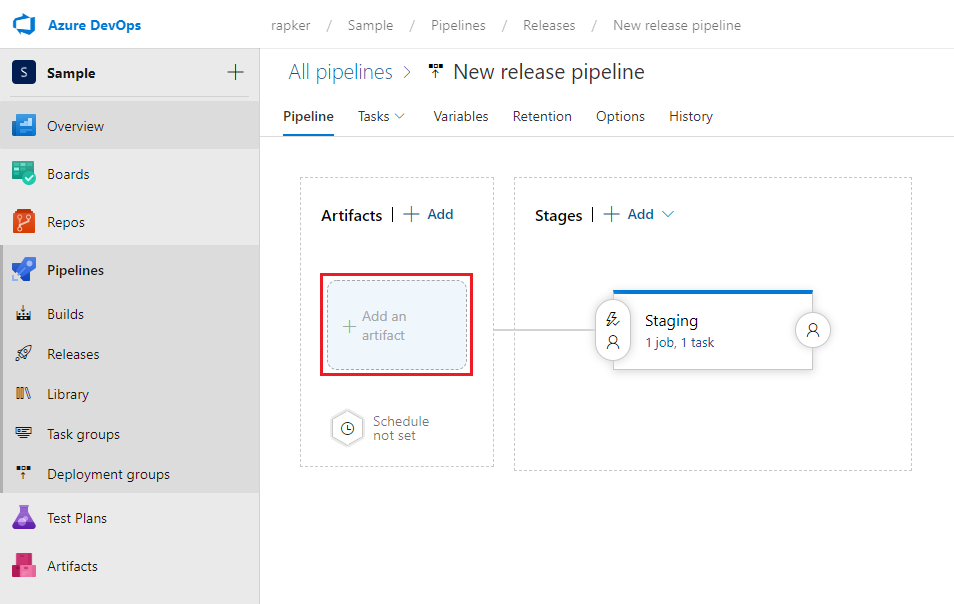Click the Builds icon in sidebar
The image size is (954, 604).
coord(24,313)
